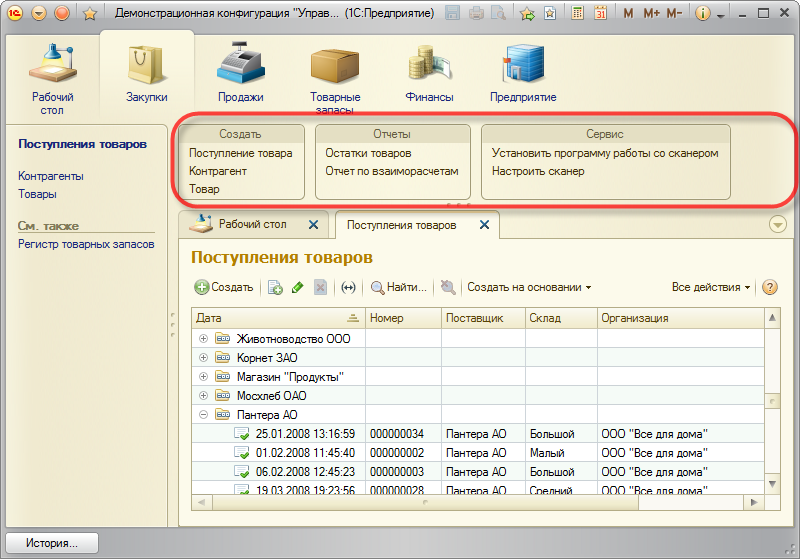Click the История button
The image size is (800, 559).
coord(52,543)
